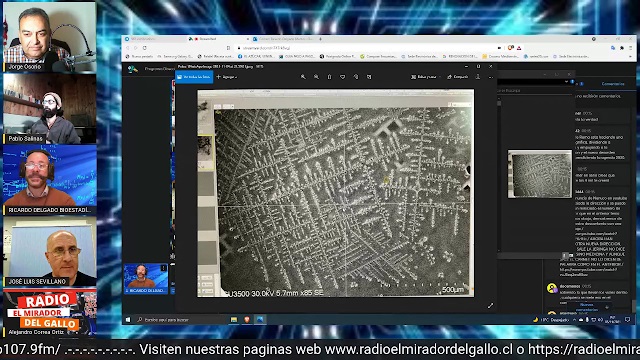Expand the 'Agregar a' dropdown

[x=227, y=77]
